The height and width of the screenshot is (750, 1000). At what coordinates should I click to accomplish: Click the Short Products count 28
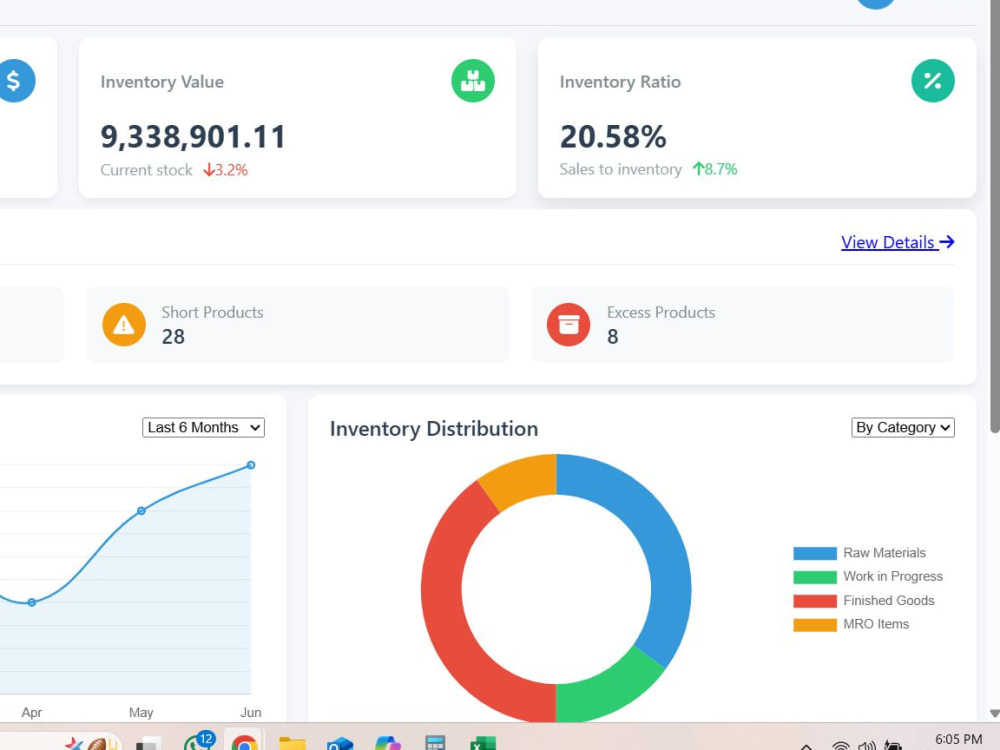click(x=173, y=337)
